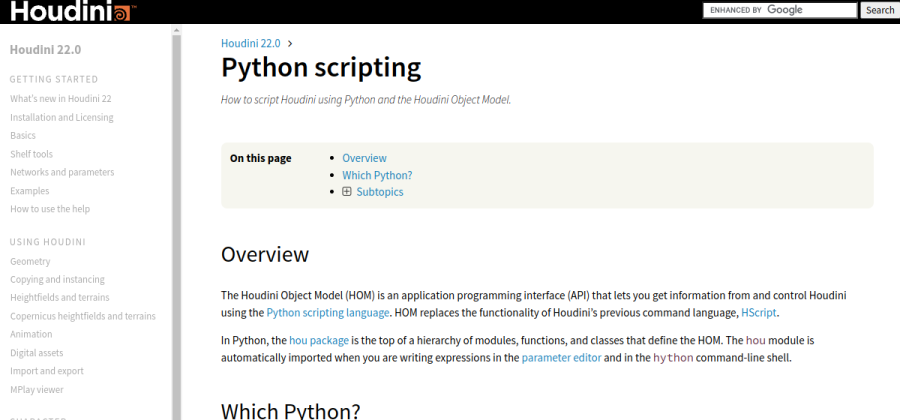The image size is (900, 420).
Task: Follow the Python scripting language link
Action: [328, 313]
